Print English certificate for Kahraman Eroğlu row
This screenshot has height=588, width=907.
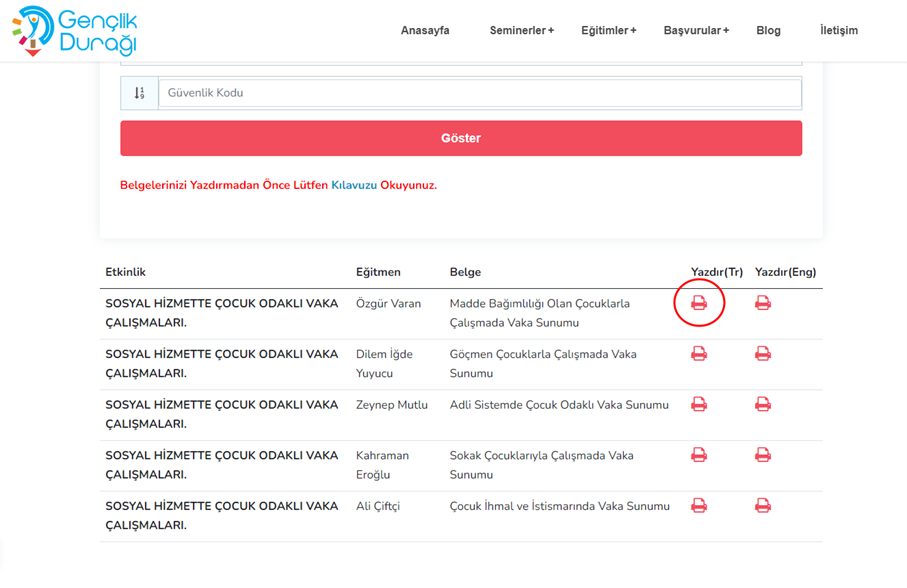tap(762, 454)
